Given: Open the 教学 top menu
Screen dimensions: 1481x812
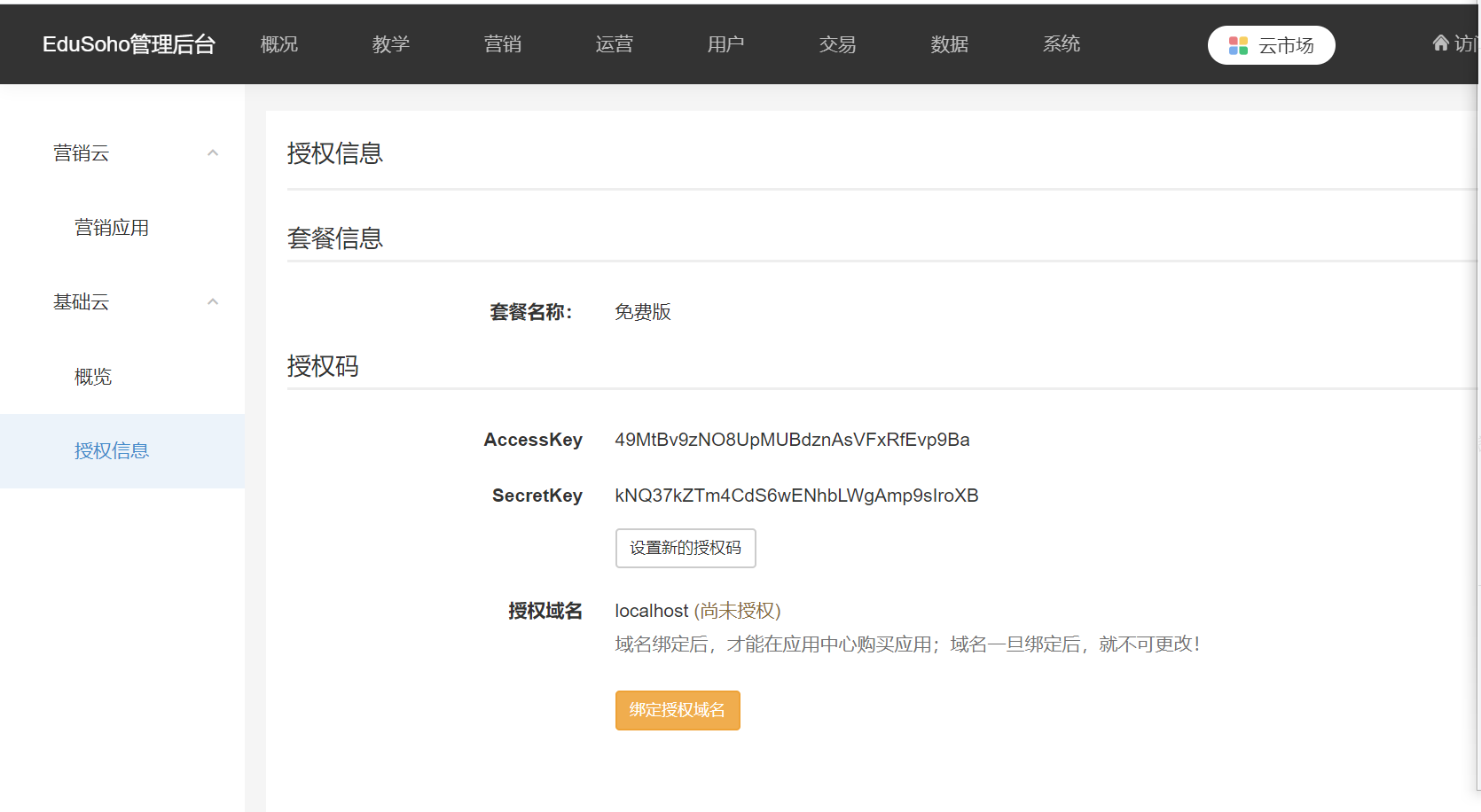Looking at the screenshot, I should [x=391, y=44].
